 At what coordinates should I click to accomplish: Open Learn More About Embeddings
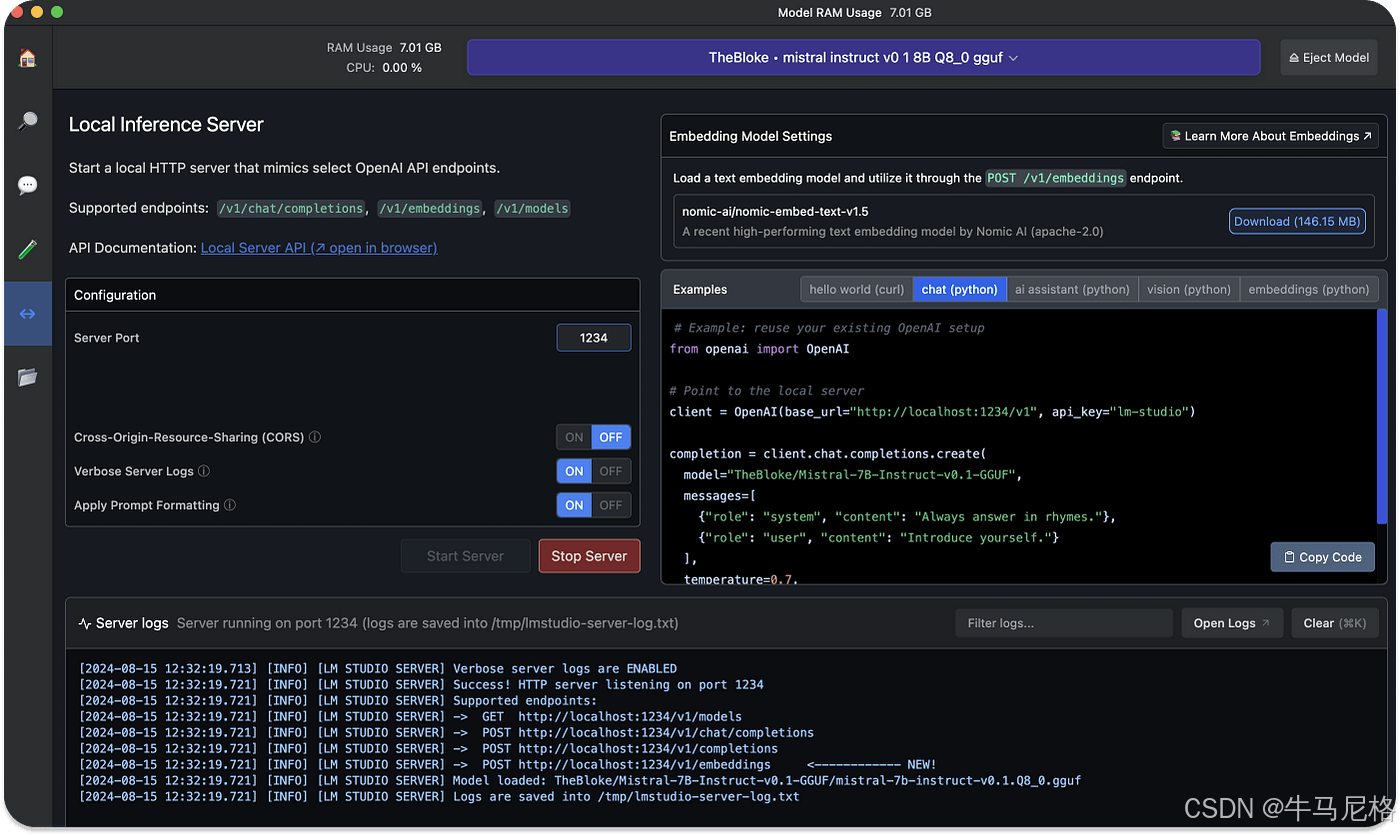pyautogui.click(x=1271, y=136)
